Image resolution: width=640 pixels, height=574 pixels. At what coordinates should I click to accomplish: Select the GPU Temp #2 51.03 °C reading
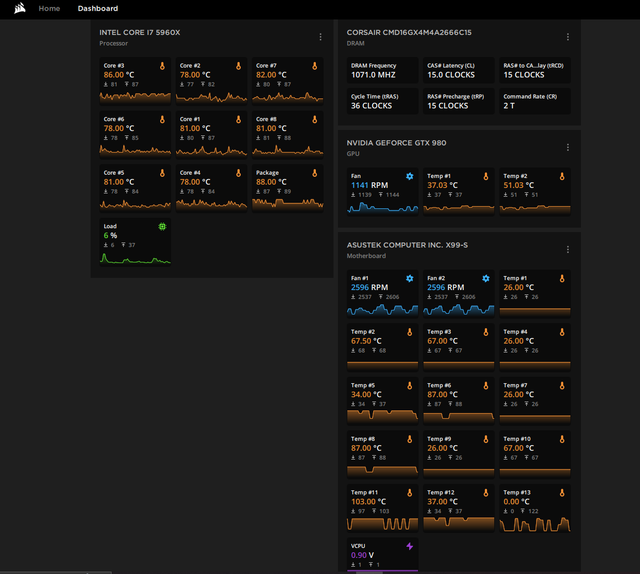point(519,185)
